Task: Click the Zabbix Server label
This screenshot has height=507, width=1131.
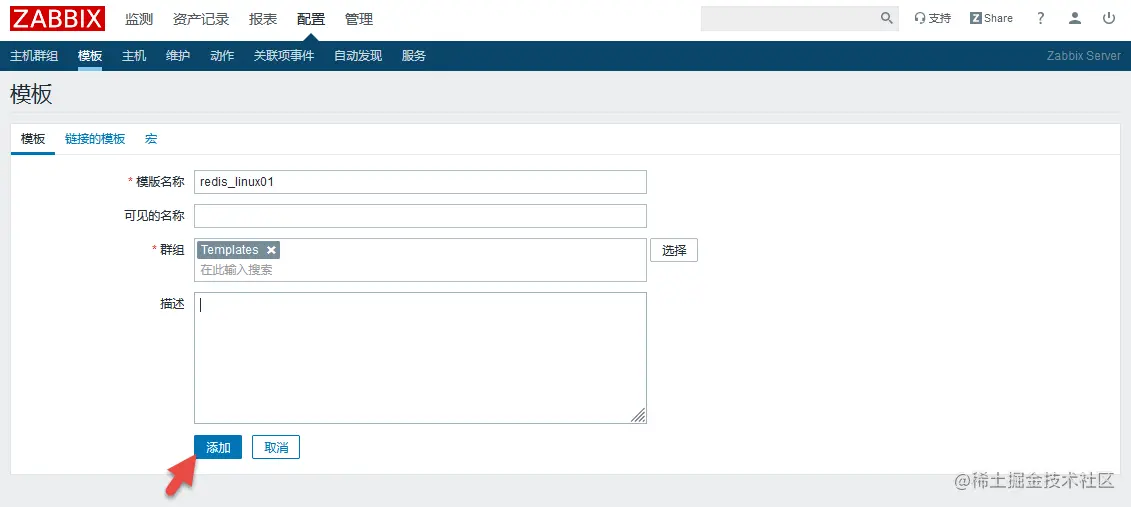Action: click(1084, 56)
